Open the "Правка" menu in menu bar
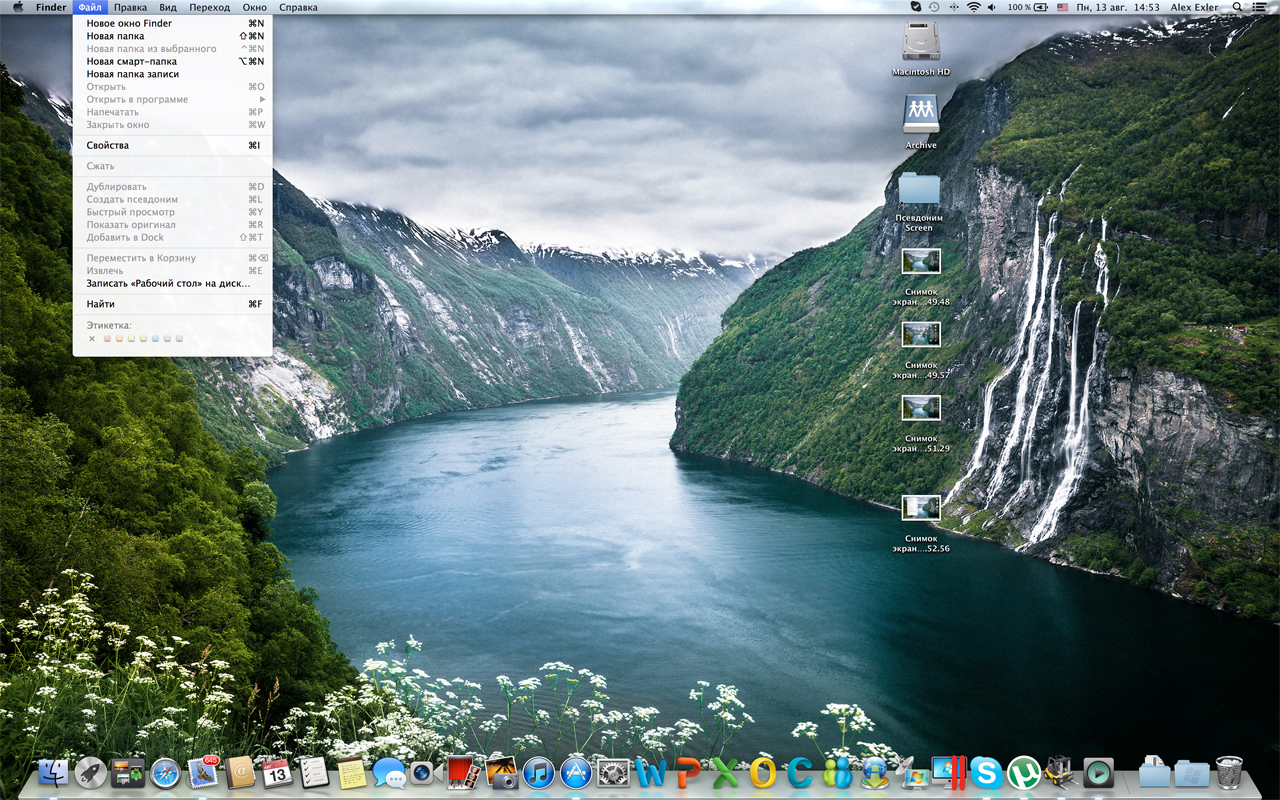 click(x=130, y=7)
